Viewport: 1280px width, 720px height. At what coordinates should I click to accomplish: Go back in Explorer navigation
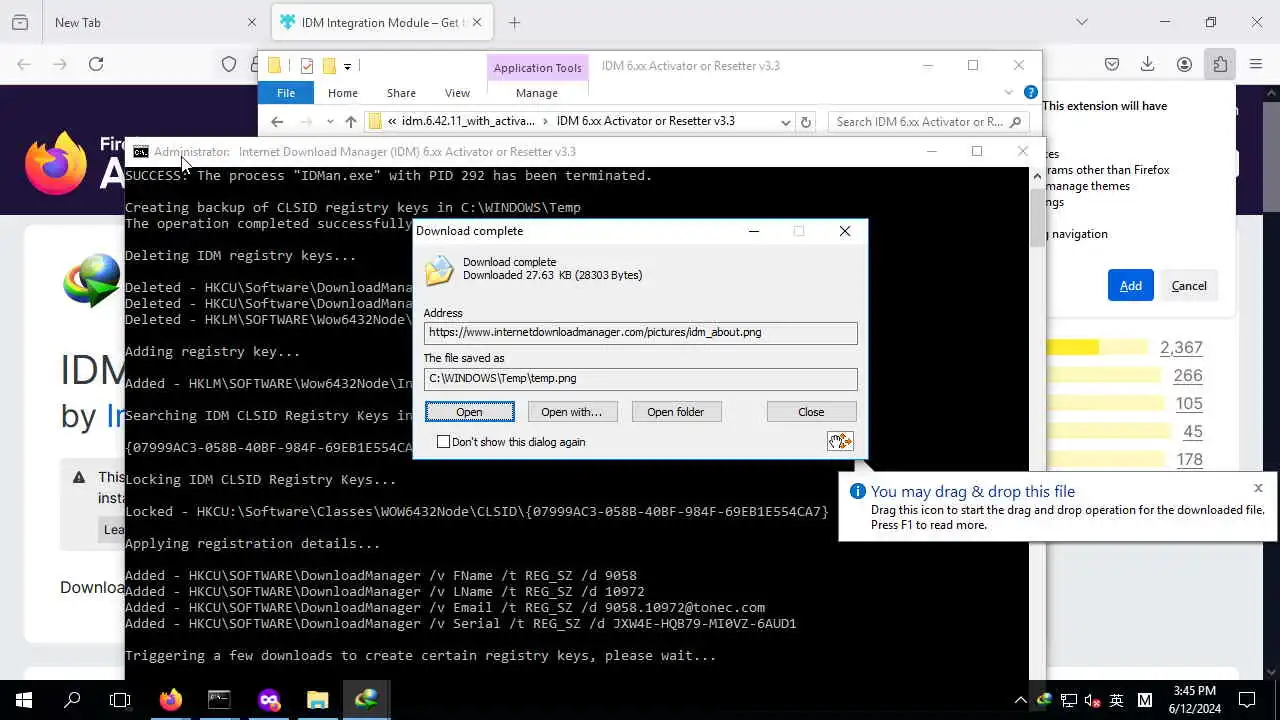(277, 122)
